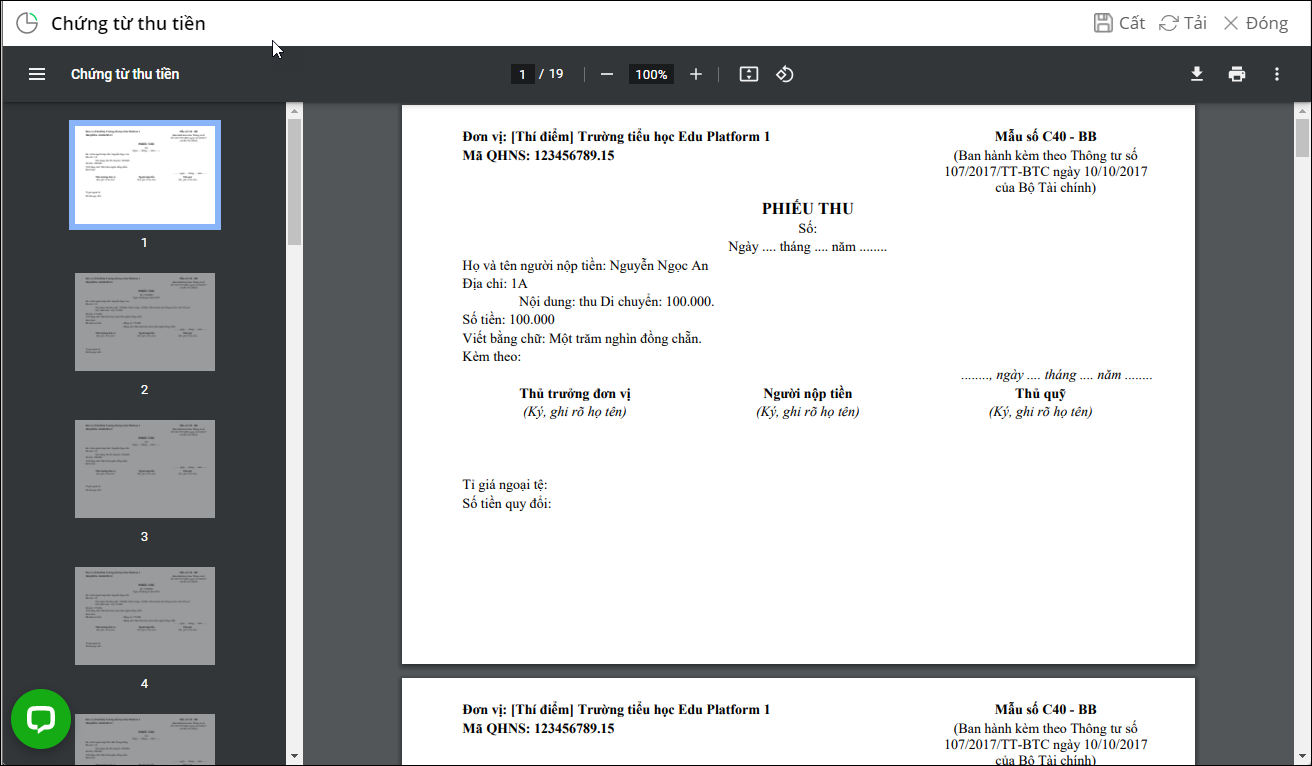Click the 'Kèm theo:' line
1312x766 pixels.
492,357
